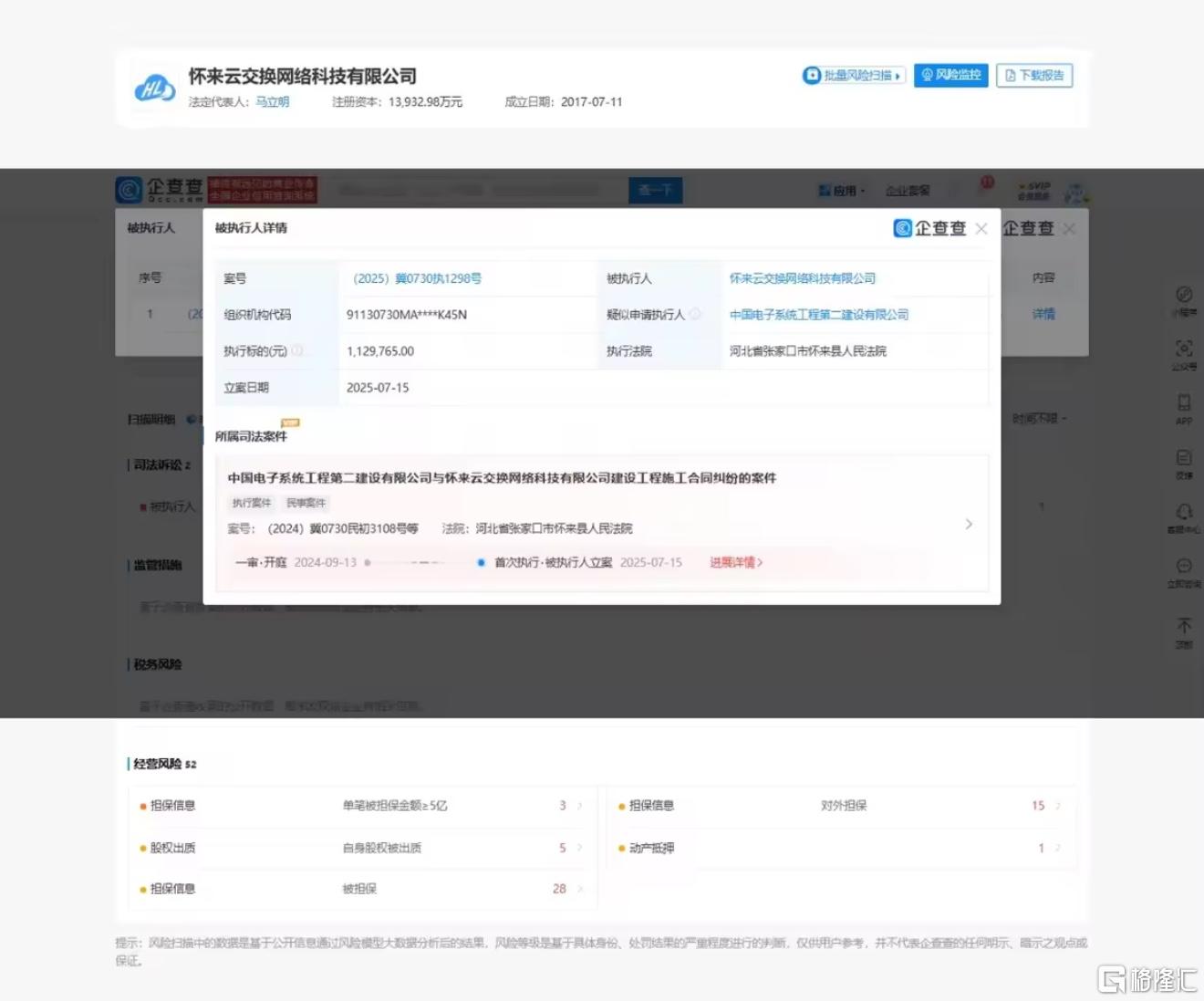The height and width of the screenshot is (1001, 1204).
Task: Close the background 被执行人 list dialog
Action: click(x=1069, y=228)
